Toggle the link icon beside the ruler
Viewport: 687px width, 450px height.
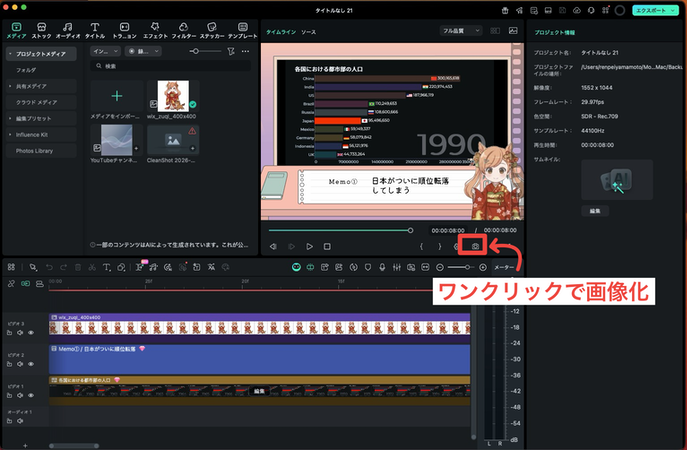pyautogui.click(x=11, y=284)
